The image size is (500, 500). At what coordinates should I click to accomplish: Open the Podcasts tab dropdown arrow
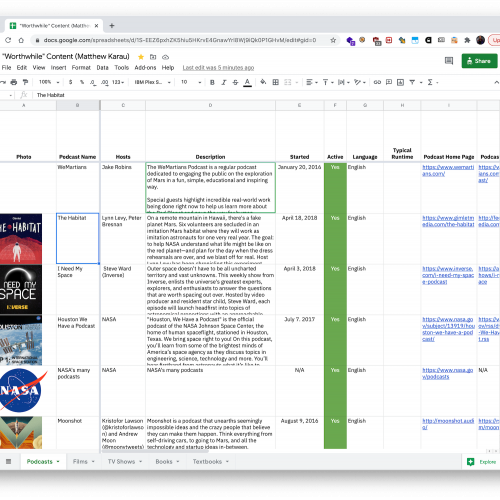click(x=58, y=462)
